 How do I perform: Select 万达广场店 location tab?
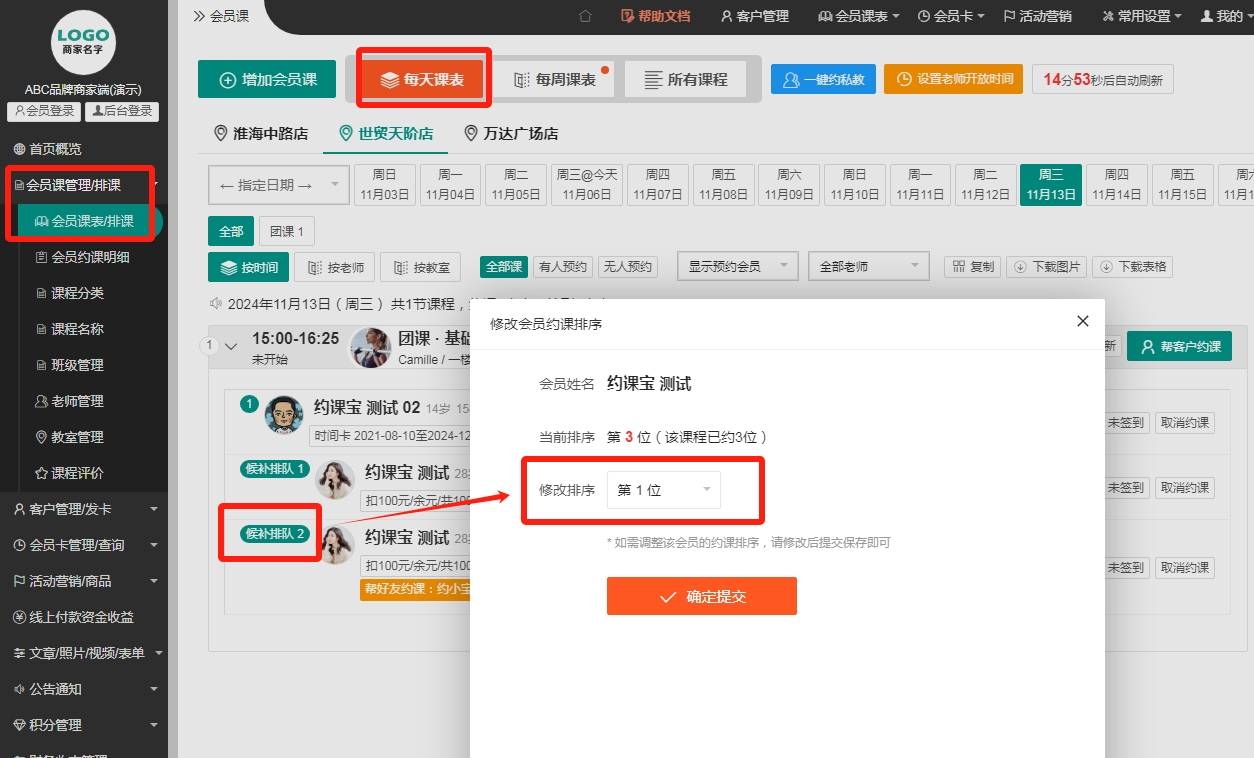(x=511, y=133)
